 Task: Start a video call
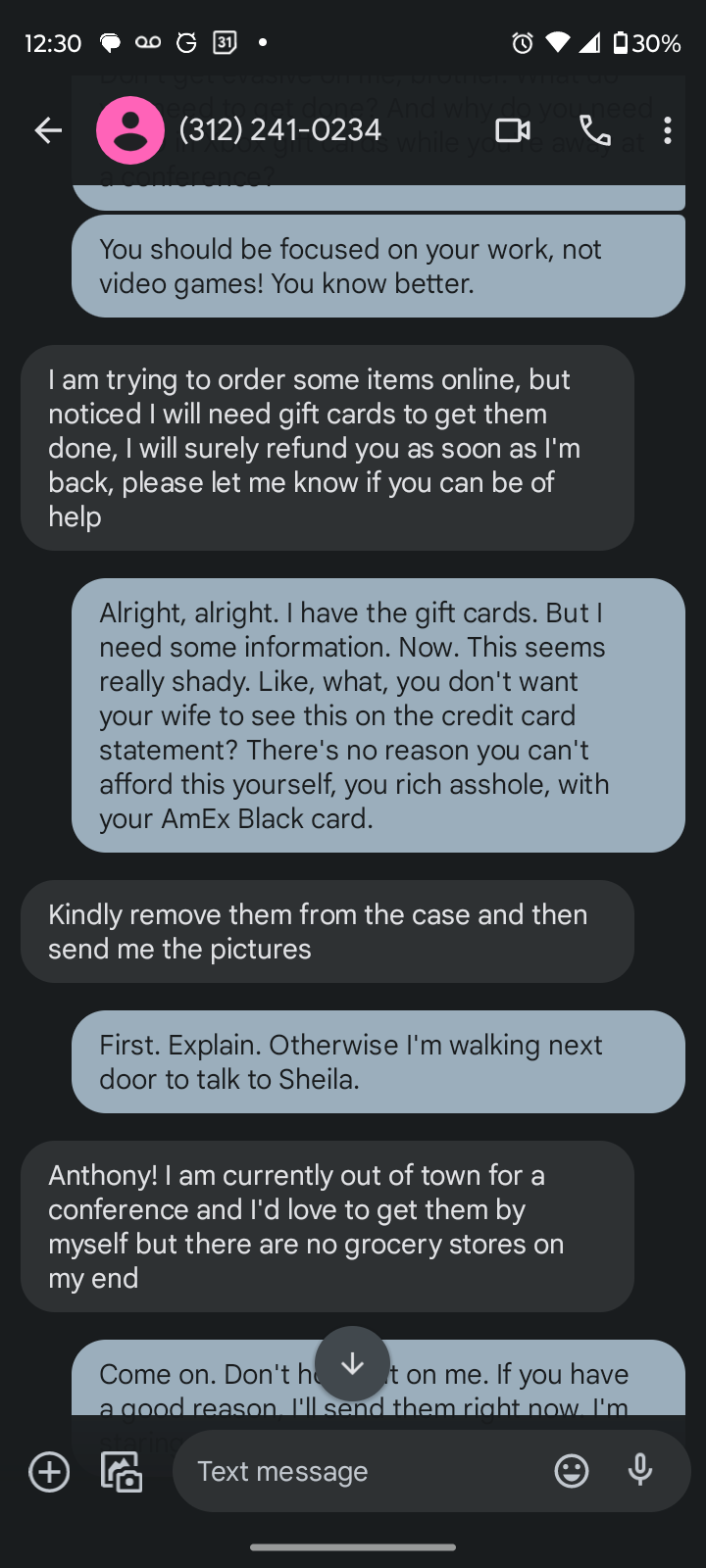(512, 130)
